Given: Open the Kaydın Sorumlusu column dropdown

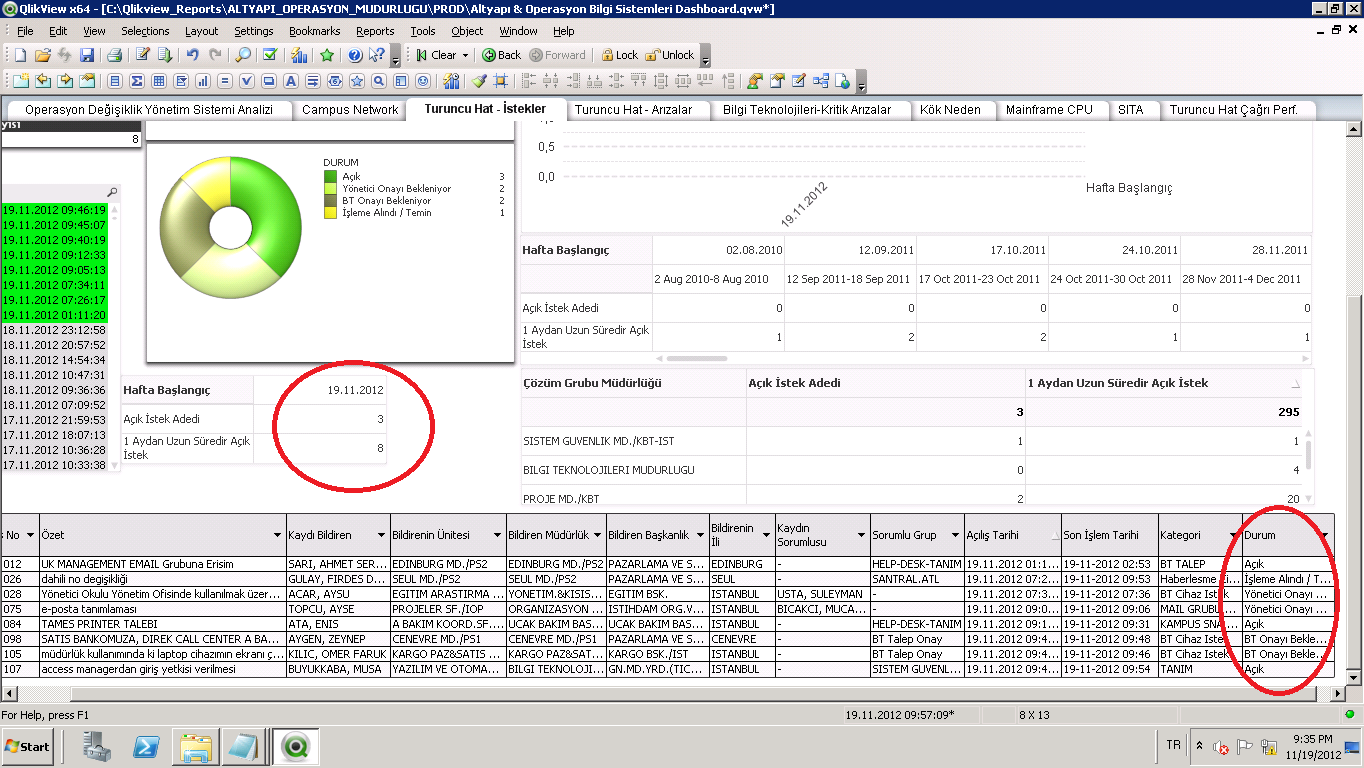Looking at the screenshot, I should pyautogui.click(x=861, y=536).
